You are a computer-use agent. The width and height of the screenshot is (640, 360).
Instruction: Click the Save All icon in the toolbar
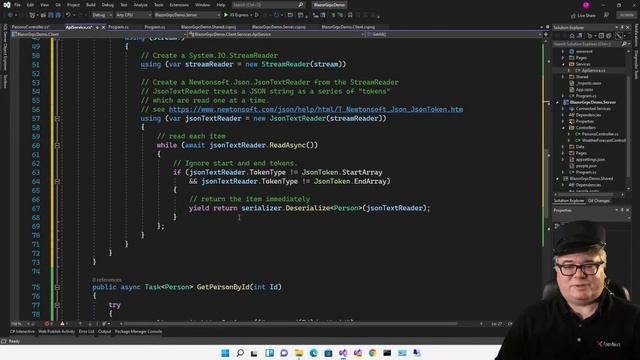pos(58,15)
